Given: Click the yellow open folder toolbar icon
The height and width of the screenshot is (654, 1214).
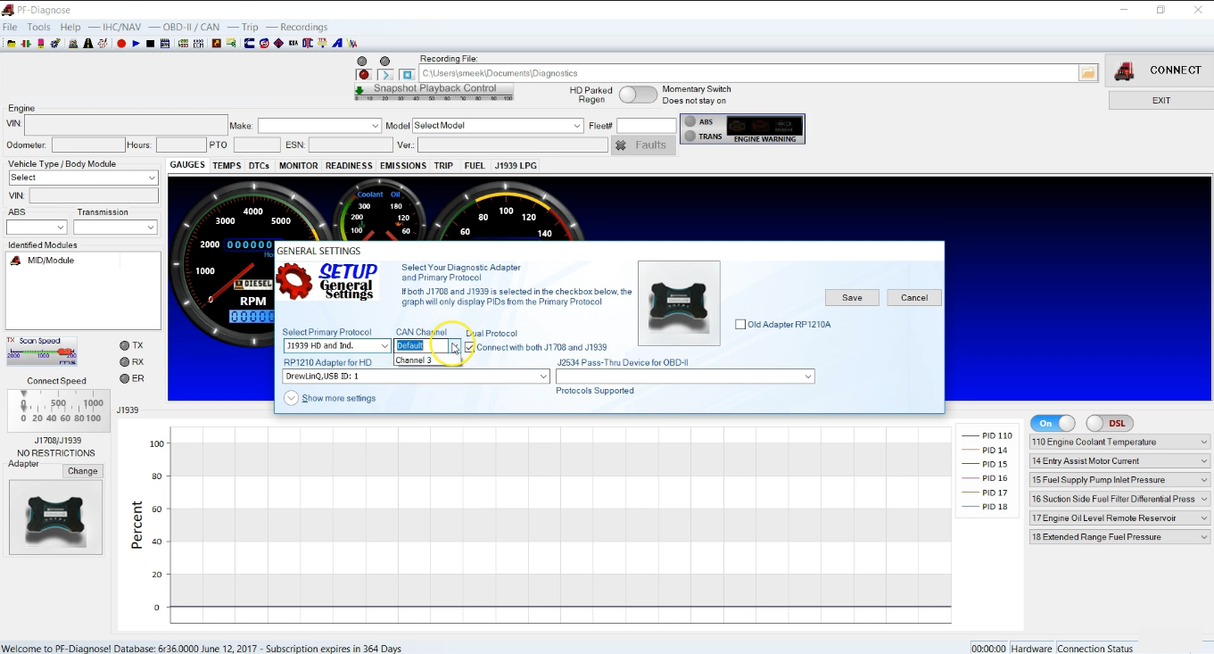Looking at the screenshot, I should tap(11, 44).
